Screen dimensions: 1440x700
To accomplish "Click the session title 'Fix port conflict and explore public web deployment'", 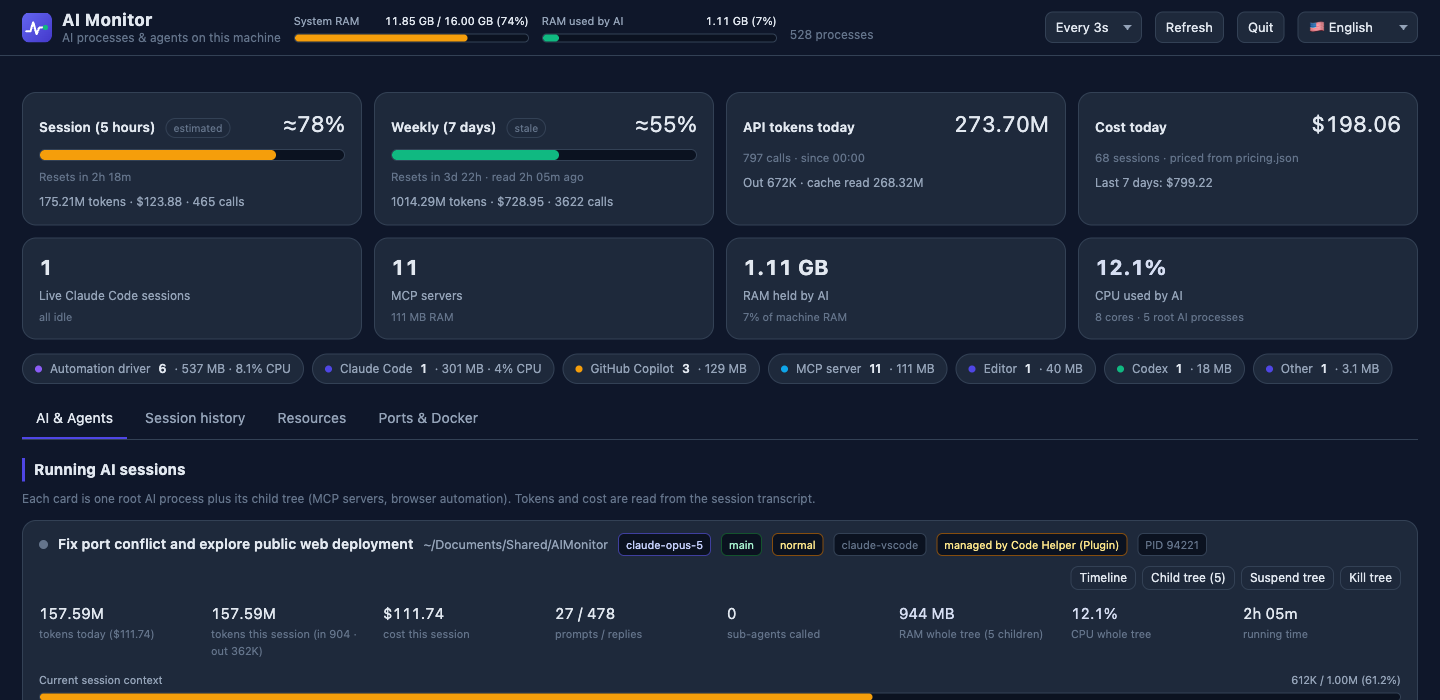I will [236, 544].
